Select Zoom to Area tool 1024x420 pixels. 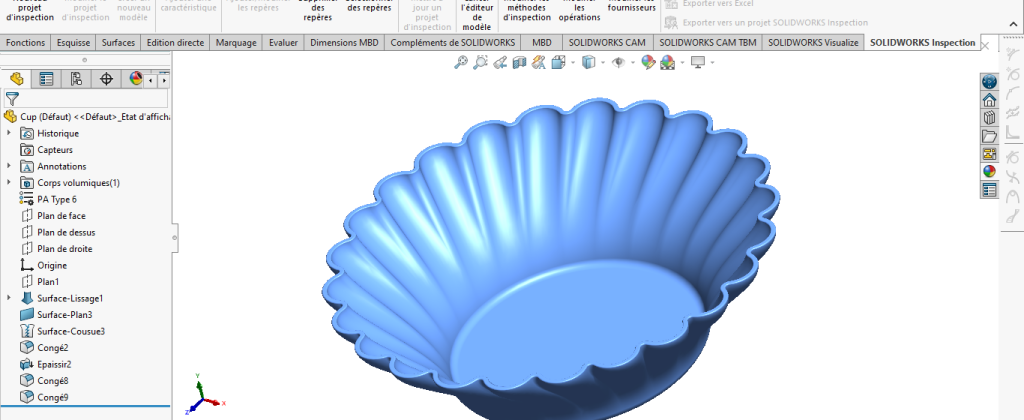tap(481, 62)
